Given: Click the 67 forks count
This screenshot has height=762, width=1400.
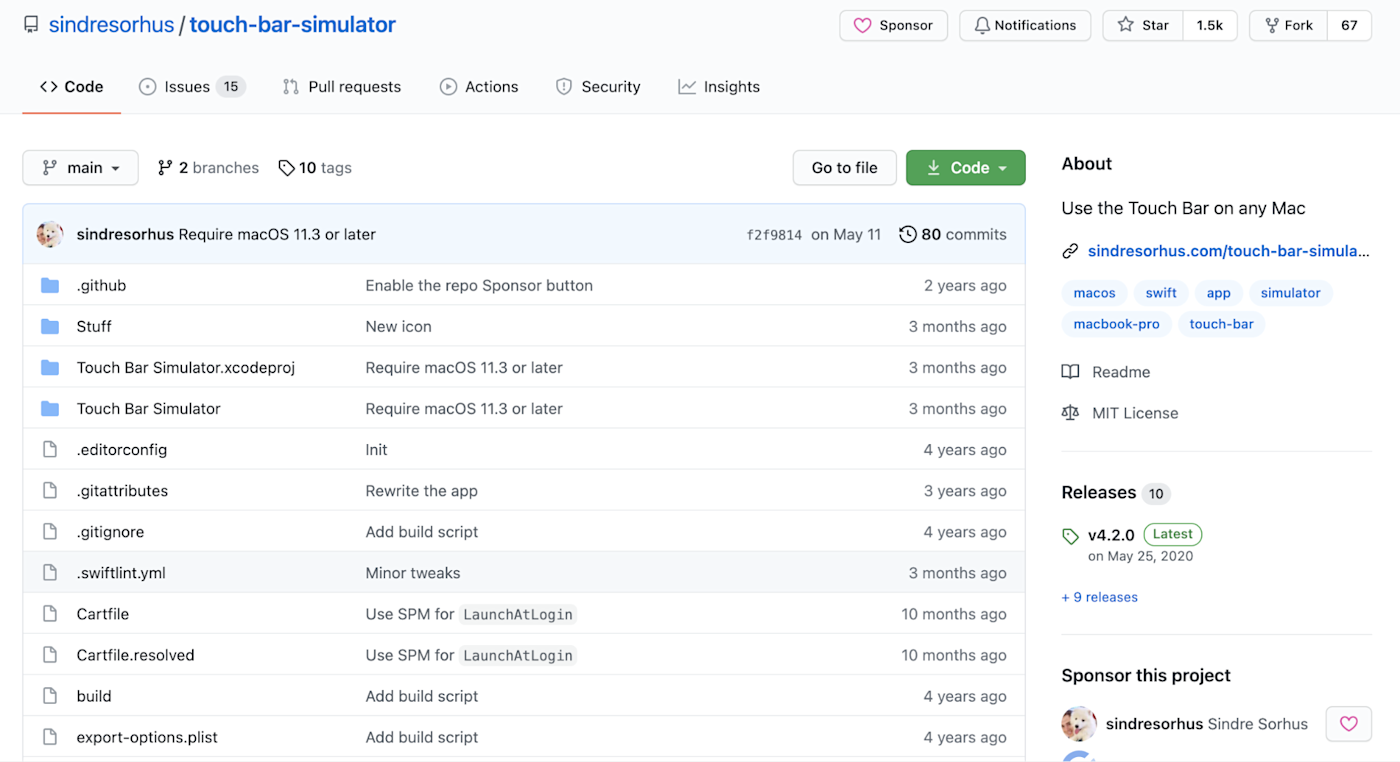Looking at the screenshot, I should tap(1349, 25).
